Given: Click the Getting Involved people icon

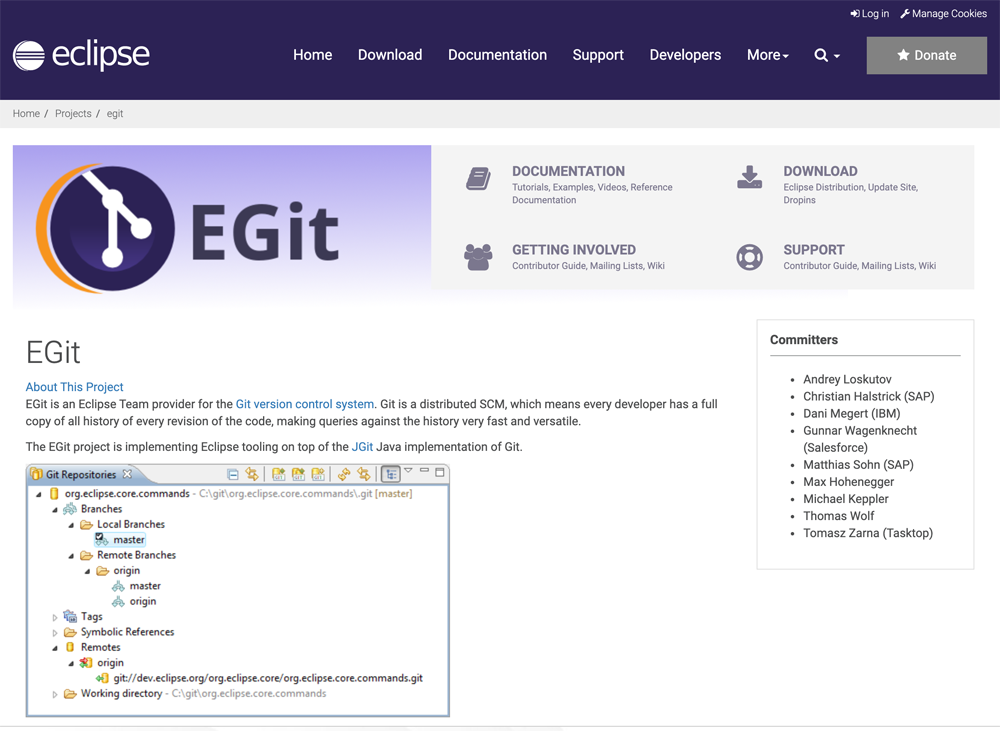Looking at the screenshot, I should coord(478,257).
